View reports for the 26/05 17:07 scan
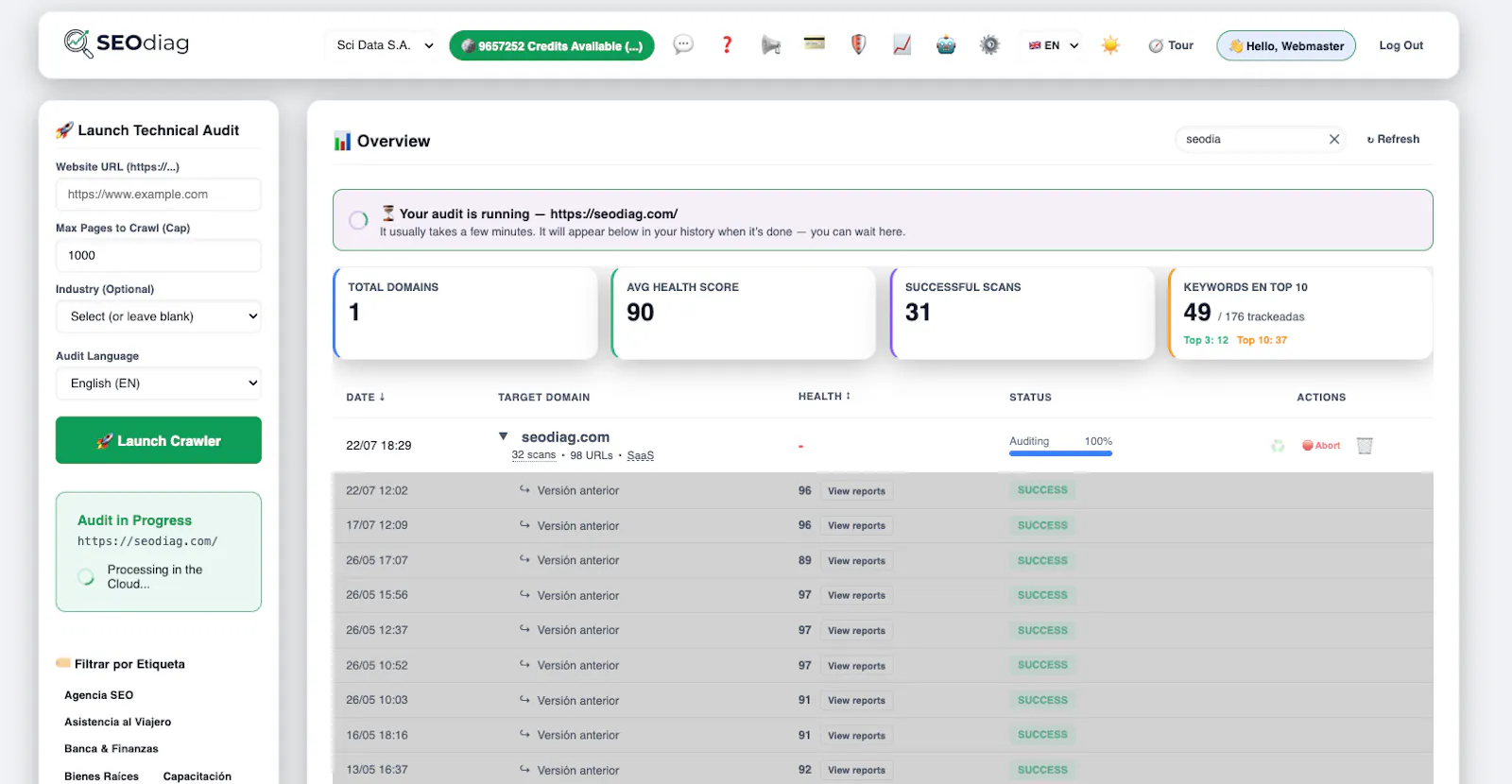 [856, 561]
